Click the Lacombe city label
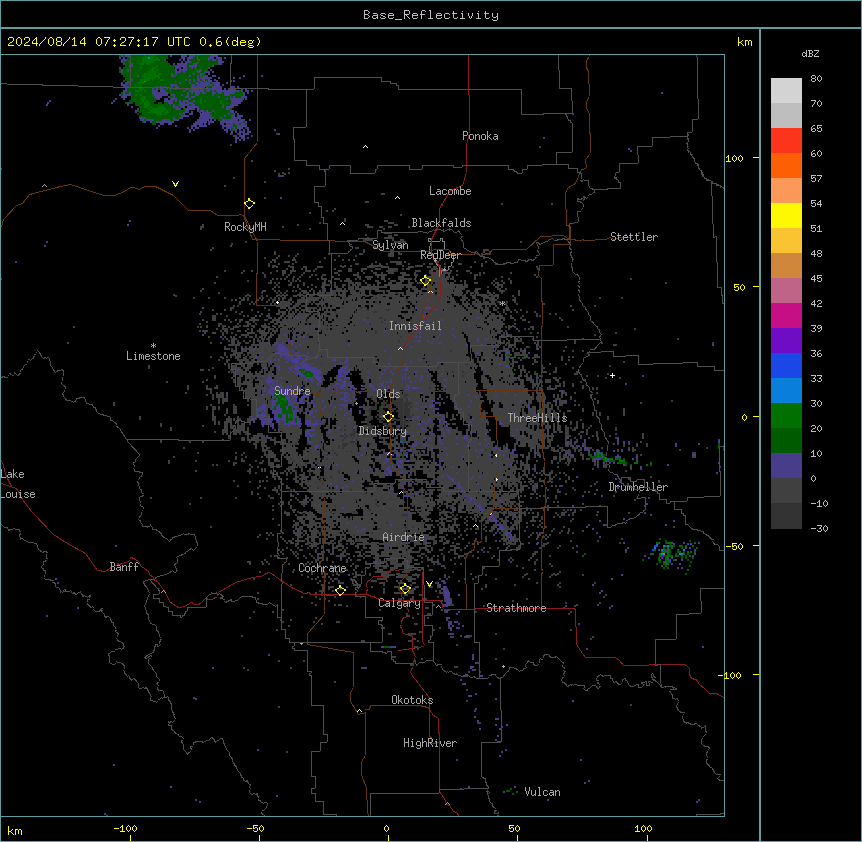This screenshot has width=862, height=842. (450, 191)
